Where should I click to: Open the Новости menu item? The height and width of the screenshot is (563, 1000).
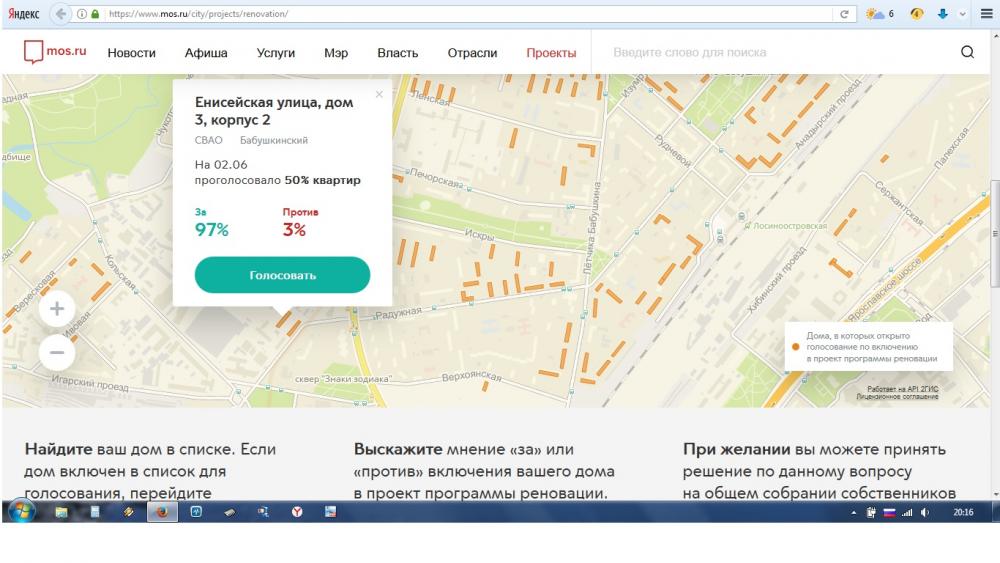132,53
